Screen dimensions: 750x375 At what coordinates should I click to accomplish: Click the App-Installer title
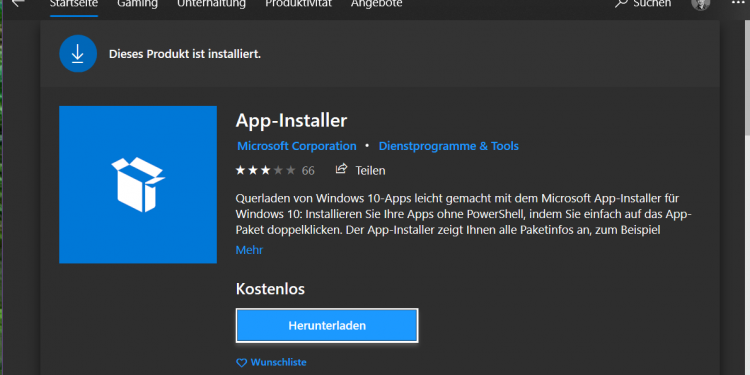291,121
